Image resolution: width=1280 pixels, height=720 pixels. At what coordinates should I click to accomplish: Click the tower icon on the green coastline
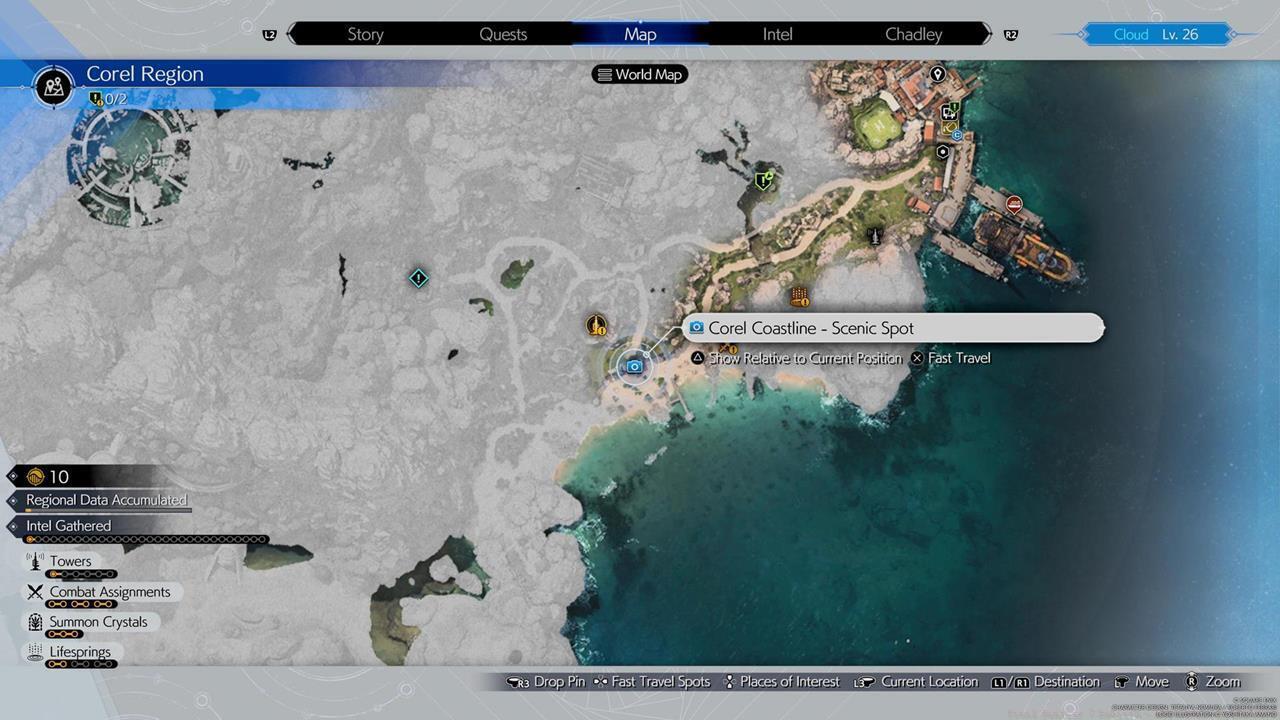(875, 236)
